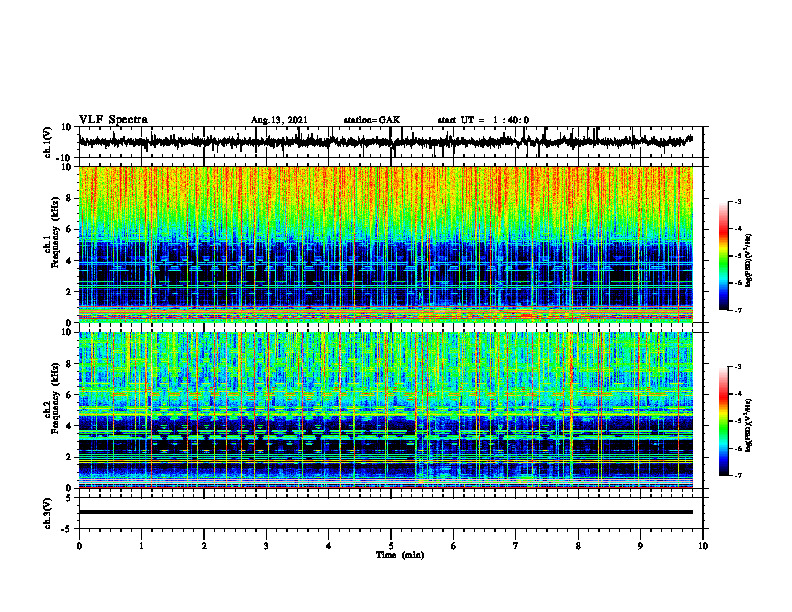792x612 pixels.
Task: Click the Time axis tick label "2"
Action: tap(204, 546)
